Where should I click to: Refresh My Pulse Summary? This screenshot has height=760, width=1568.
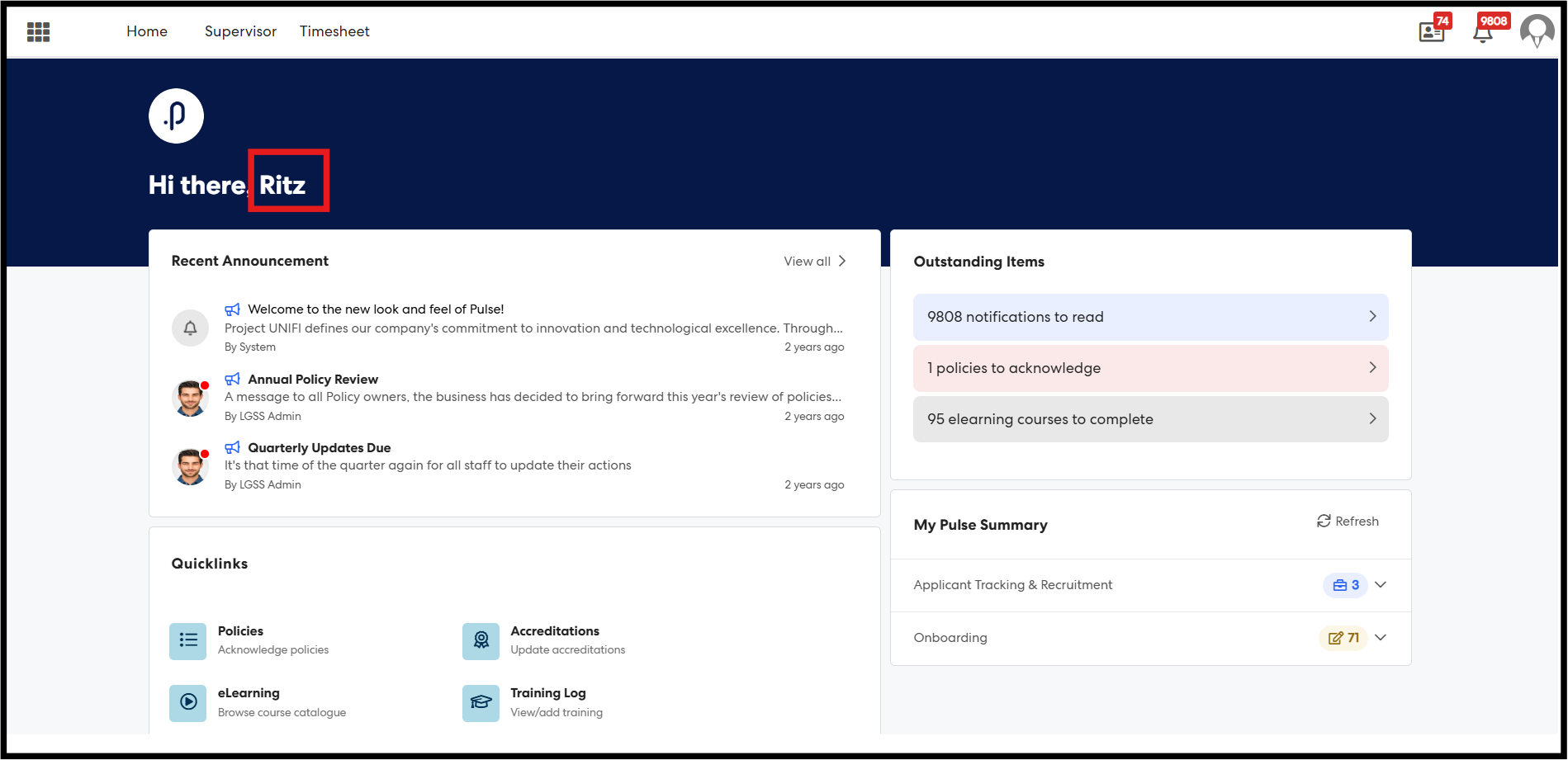coord(1348,522)
